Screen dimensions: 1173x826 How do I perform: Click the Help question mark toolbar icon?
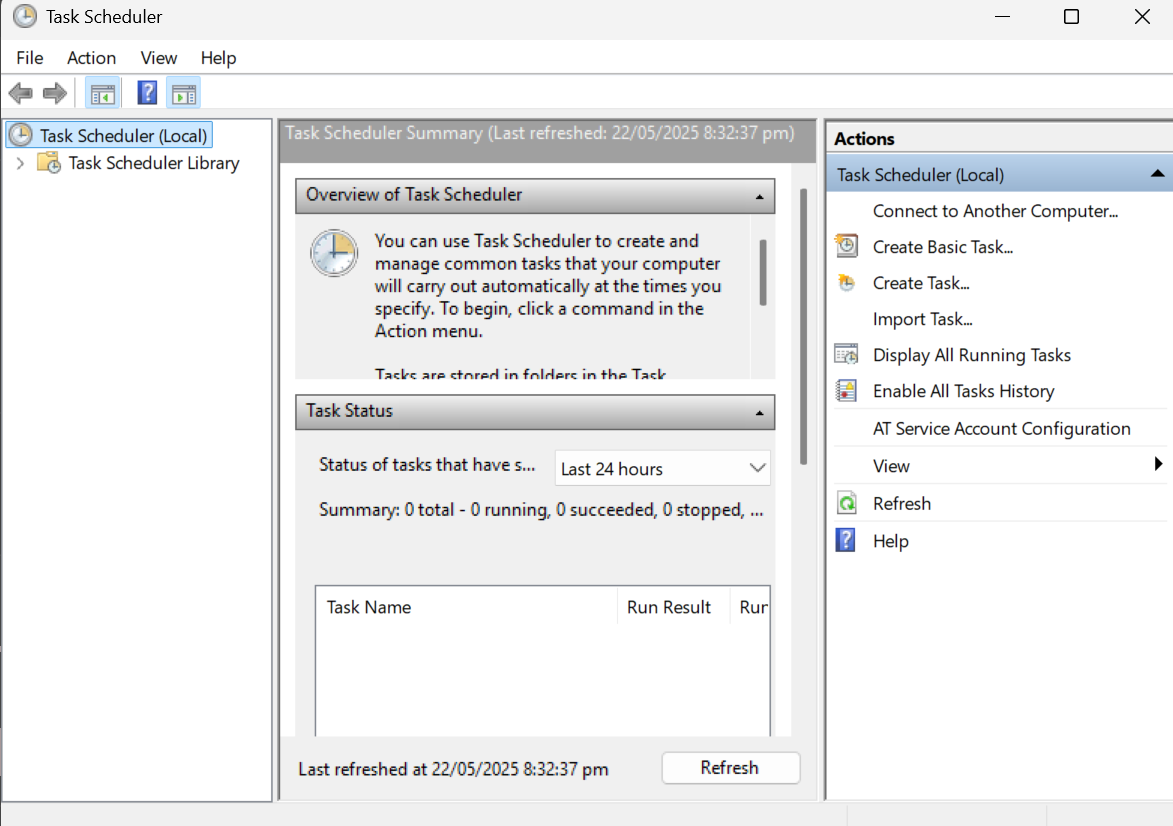146,92
